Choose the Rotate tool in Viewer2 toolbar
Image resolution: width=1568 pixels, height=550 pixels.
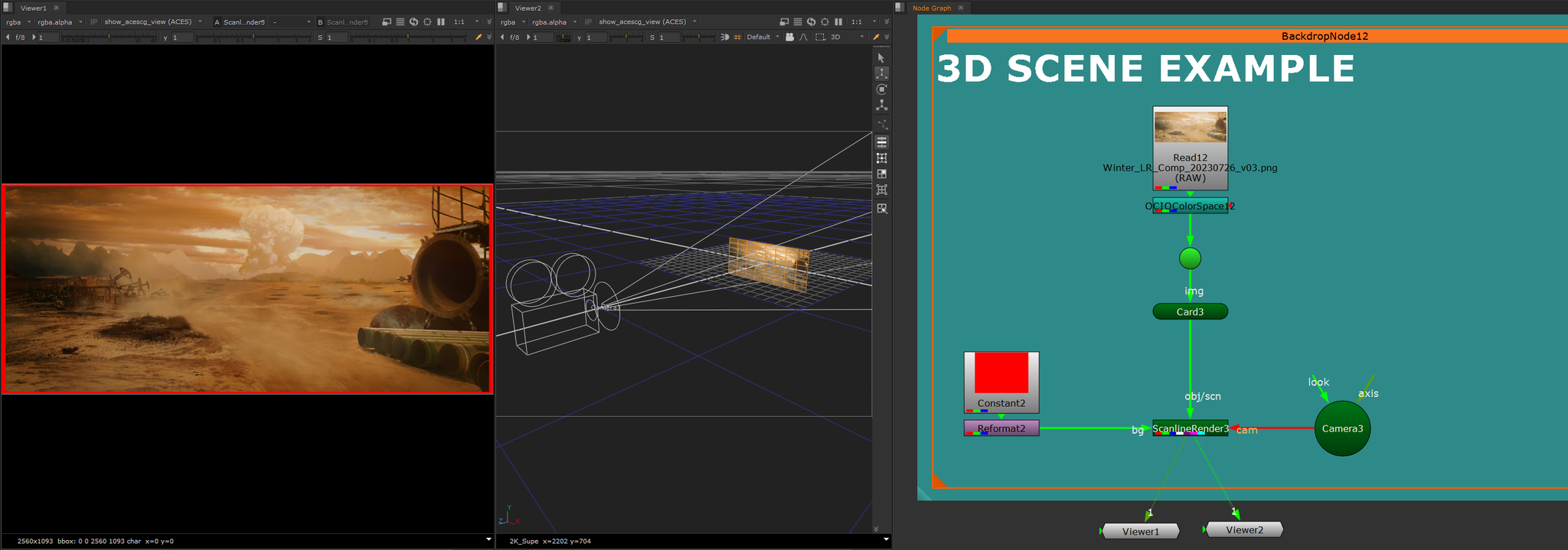(x=881, y=89)
